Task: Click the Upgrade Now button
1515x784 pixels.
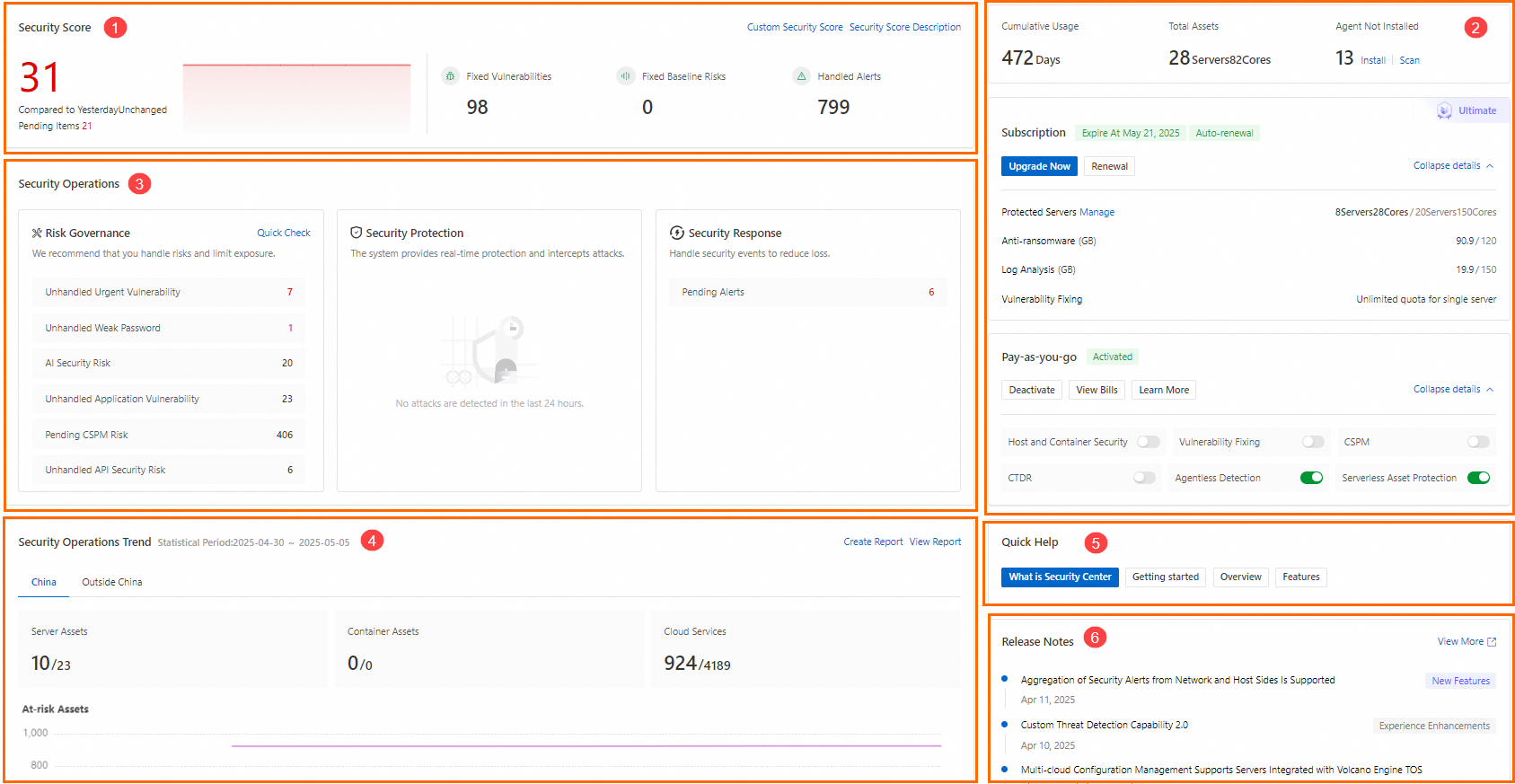Action: [1039, 166]
